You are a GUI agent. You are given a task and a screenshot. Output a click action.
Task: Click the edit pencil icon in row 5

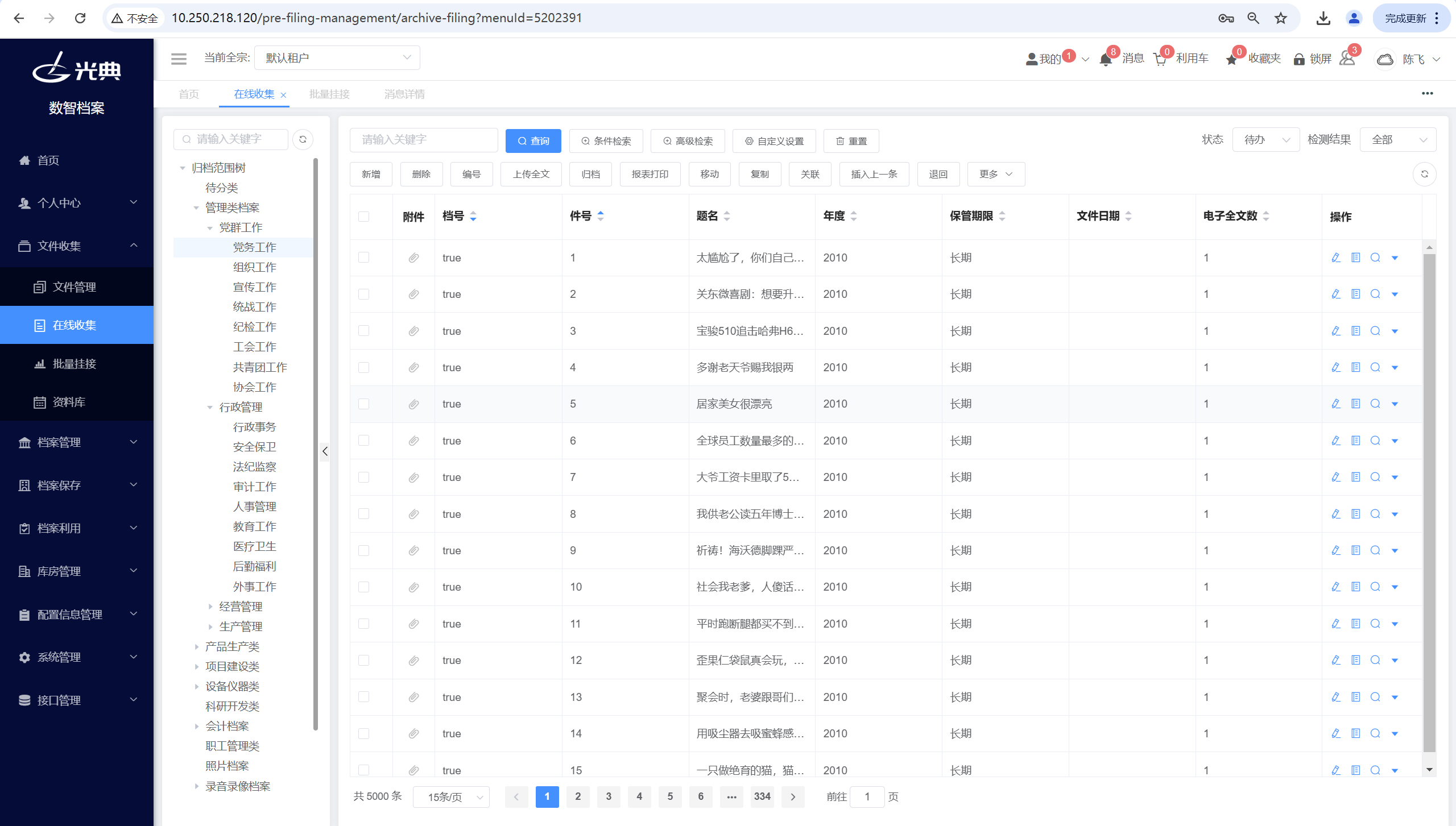(x=1336, y=404)
